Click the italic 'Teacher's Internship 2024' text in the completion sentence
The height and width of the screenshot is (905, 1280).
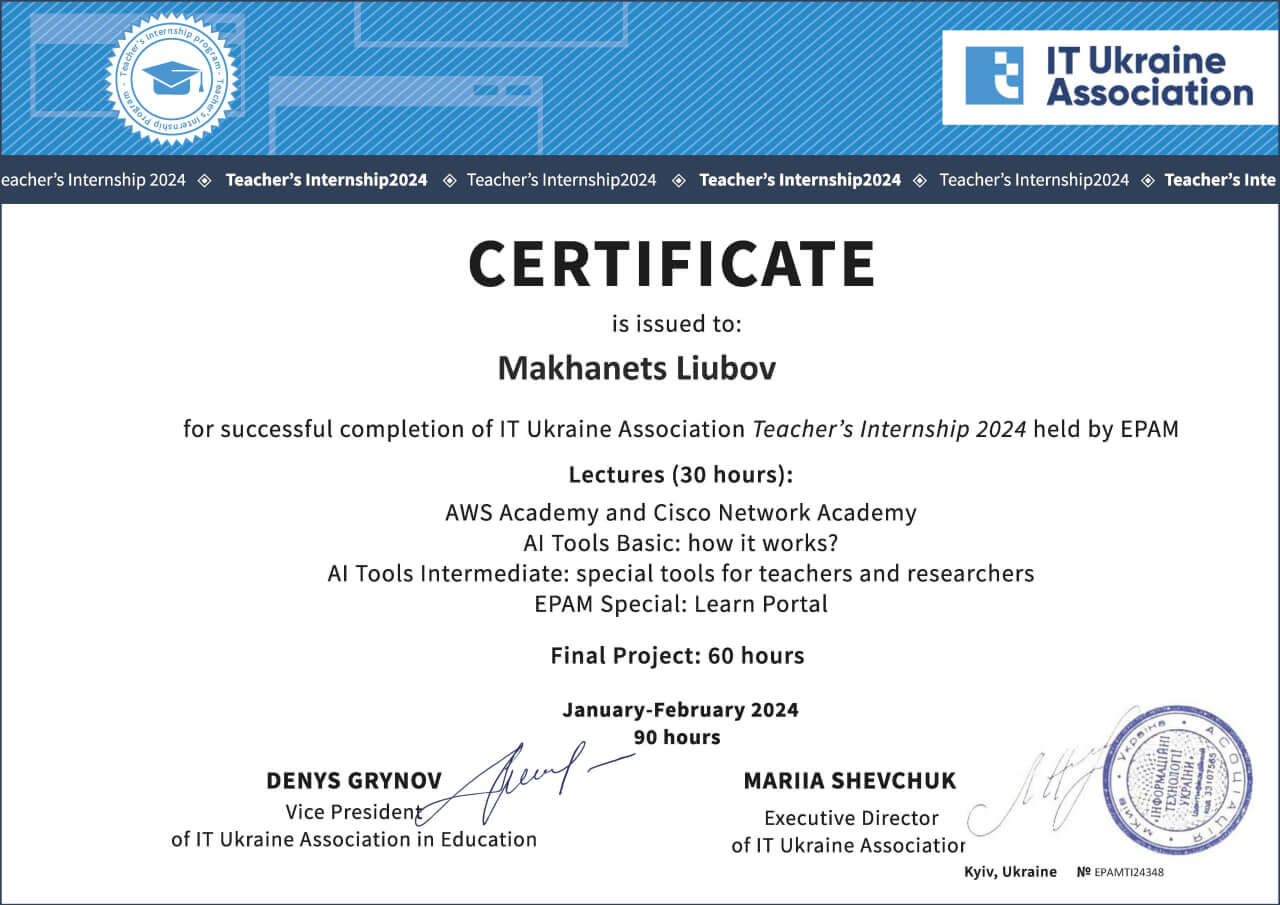889,430
